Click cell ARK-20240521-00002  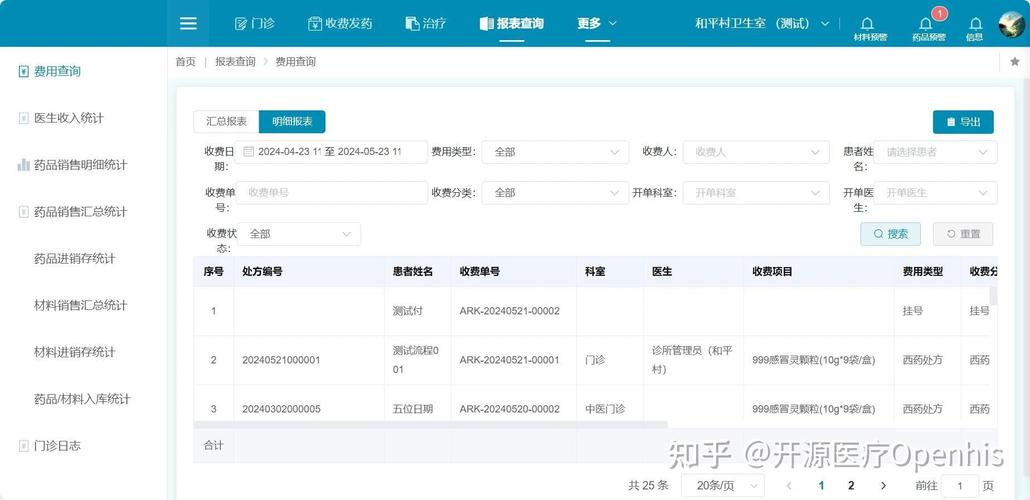click(509, 311)
